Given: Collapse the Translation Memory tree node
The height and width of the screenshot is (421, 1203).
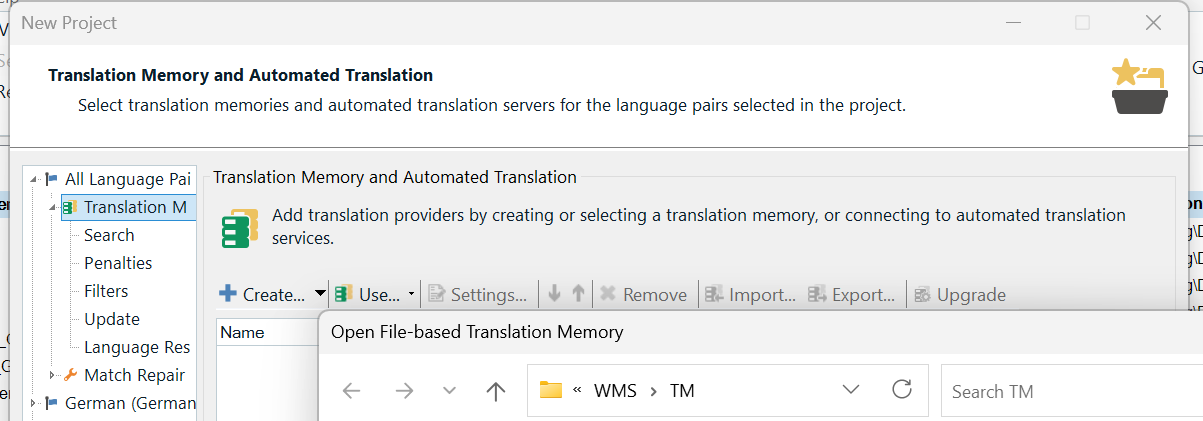Looking at the screenshot, I should click(52, 208).
